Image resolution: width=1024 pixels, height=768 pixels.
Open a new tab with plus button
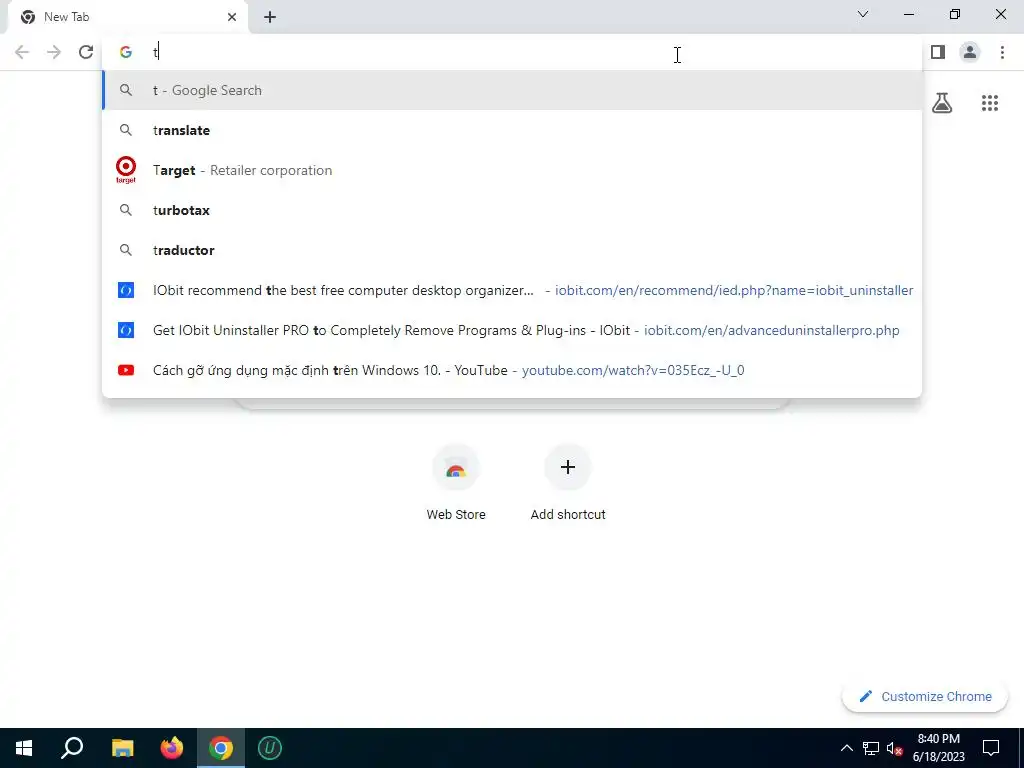[x=270, y=17]
